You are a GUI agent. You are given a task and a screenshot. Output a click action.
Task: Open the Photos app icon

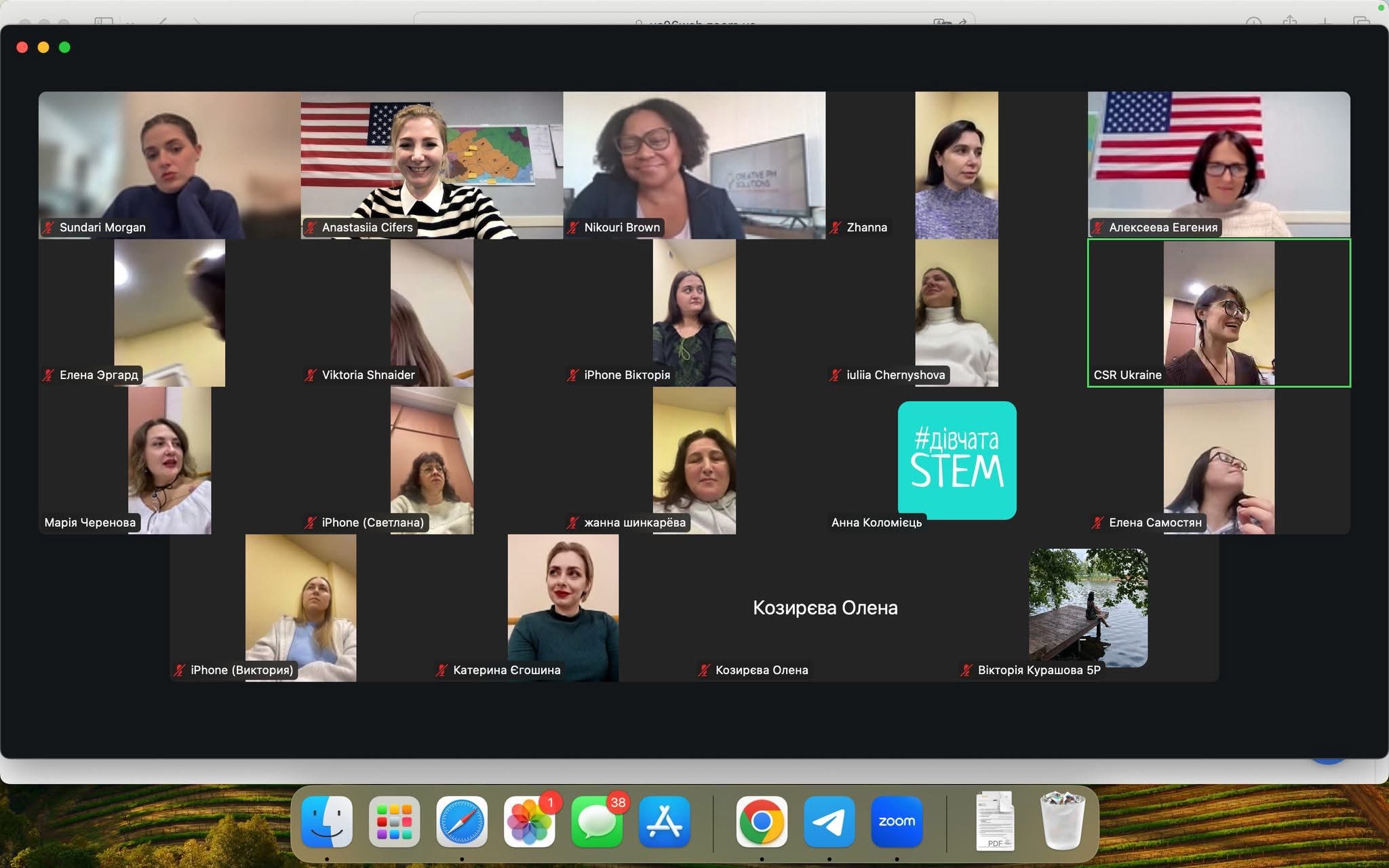(x=529, y=821)
